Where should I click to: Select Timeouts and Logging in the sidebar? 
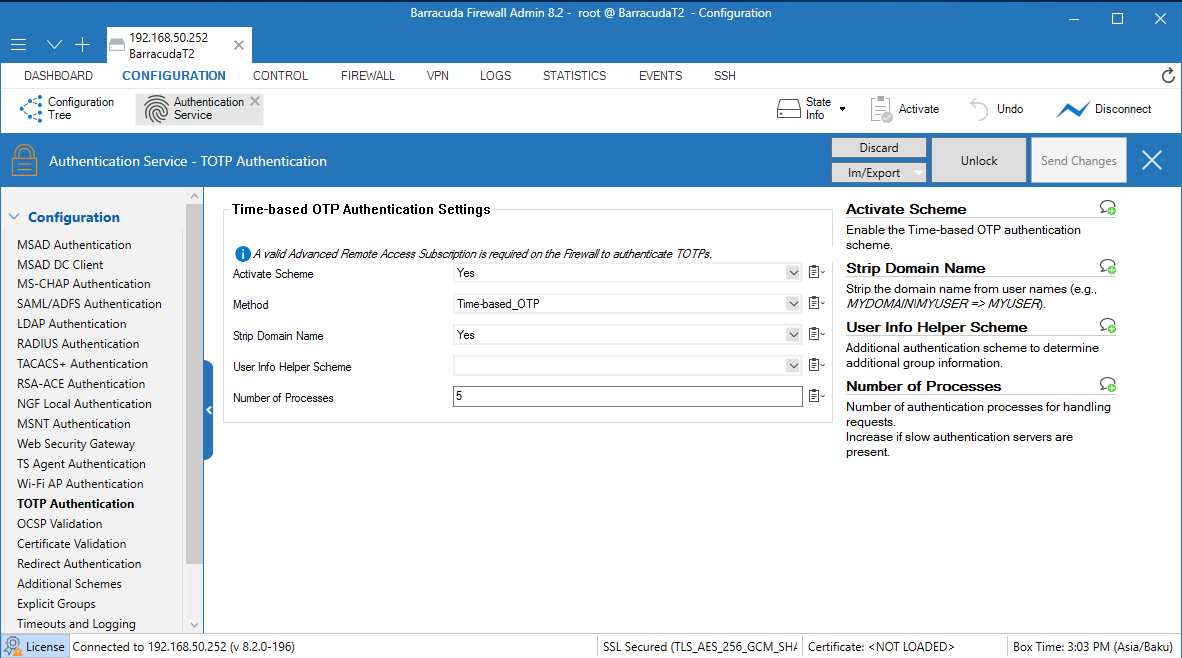(76, 624)
